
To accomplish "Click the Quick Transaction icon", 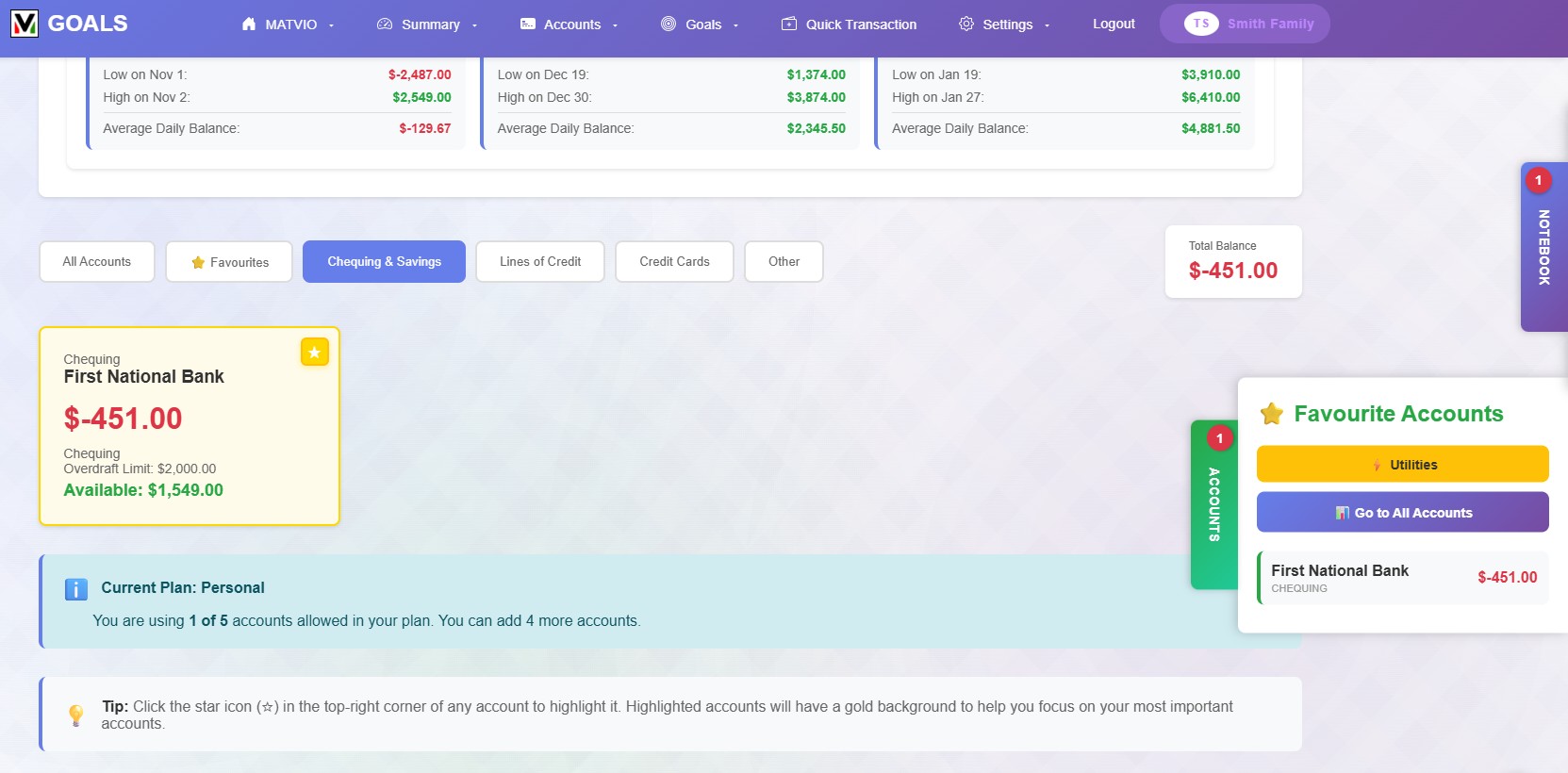I will (789, 25).
